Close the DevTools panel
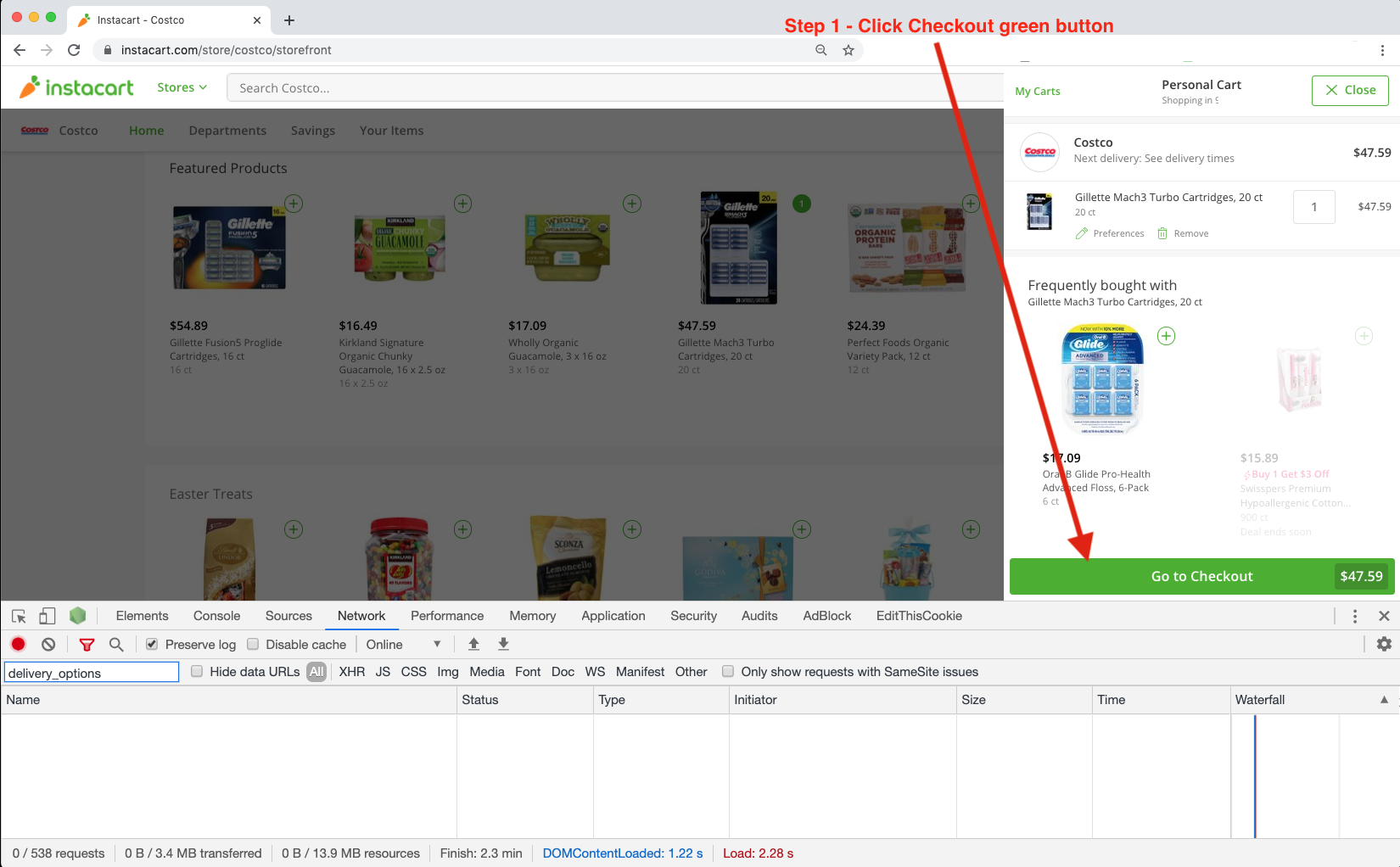The width and height of the screenshot is (1400, 867). 1384,616
